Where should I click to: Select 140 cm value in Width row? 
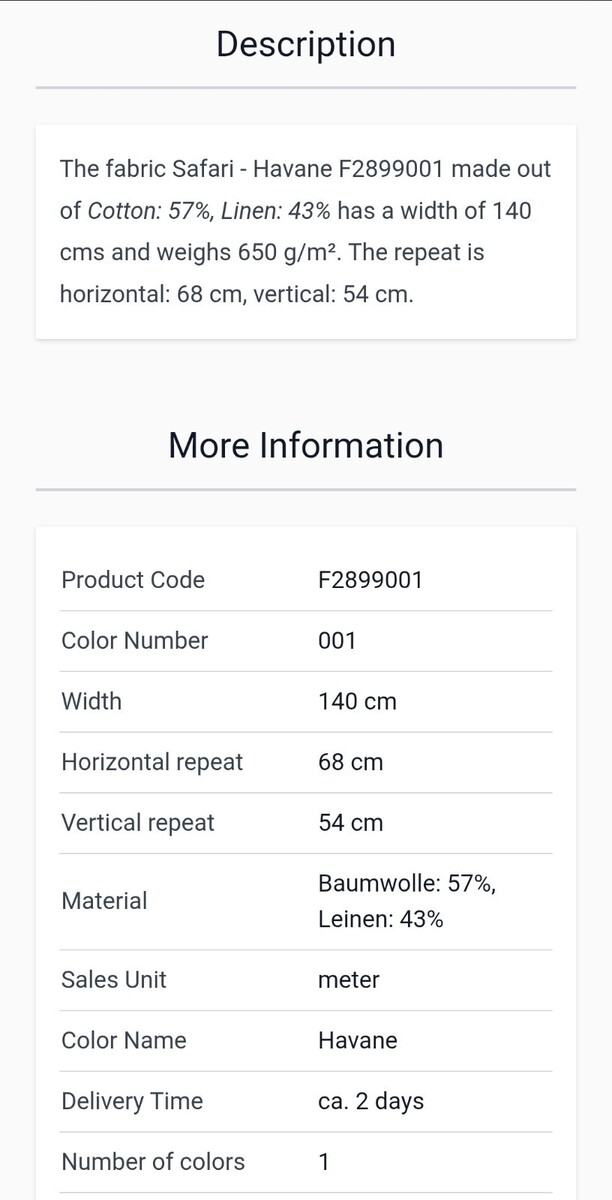coord(357,702)
